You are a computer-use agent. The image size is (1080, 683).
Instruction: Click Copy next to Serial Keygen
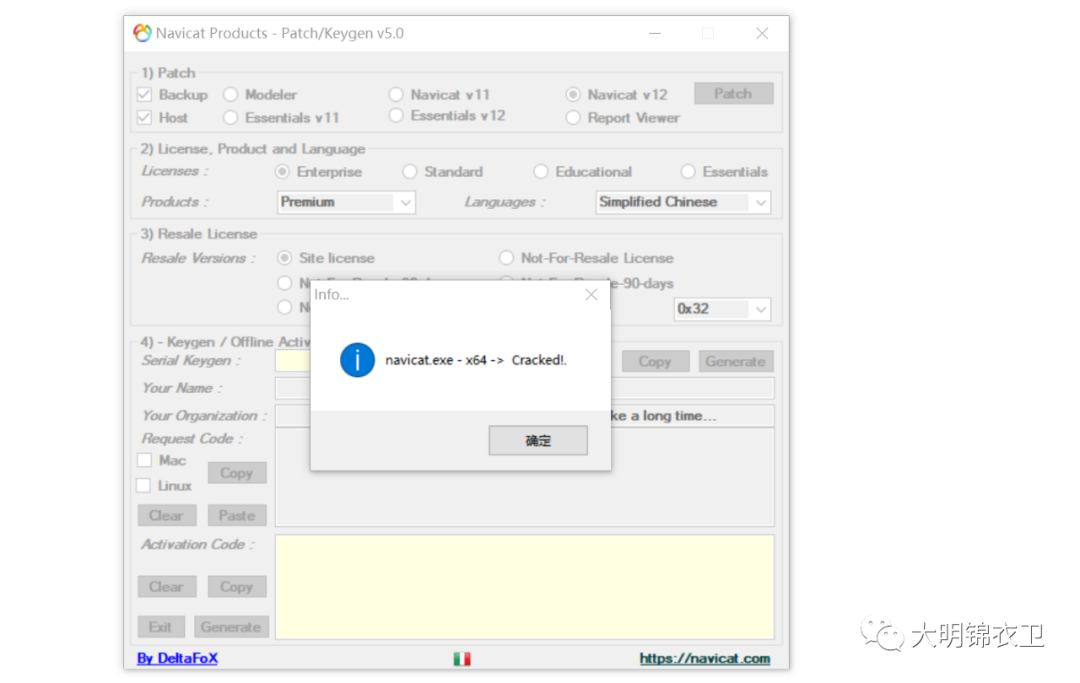pyautogui.click(x=655, y=361)
